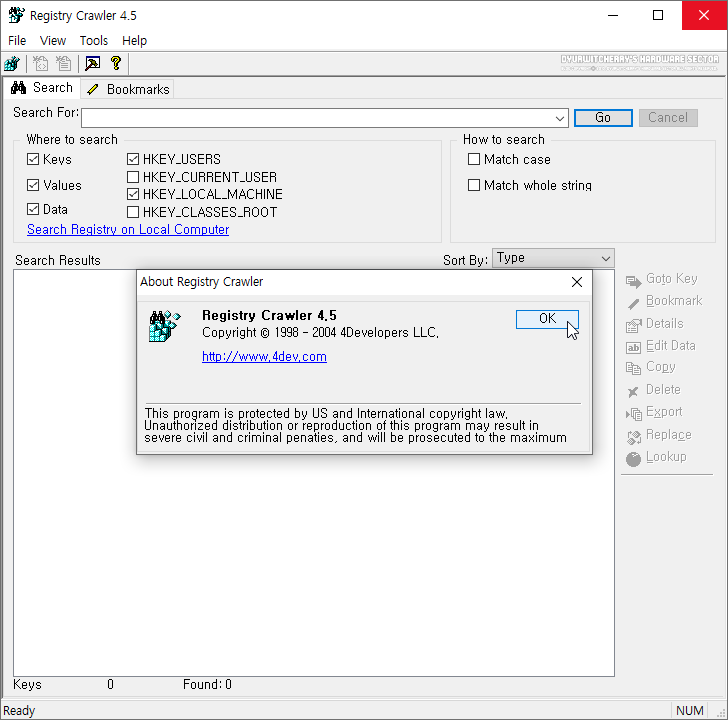
Task: Close the About Registry Crawler dialog
Action: pyautogui.click(x=577, y=282)
